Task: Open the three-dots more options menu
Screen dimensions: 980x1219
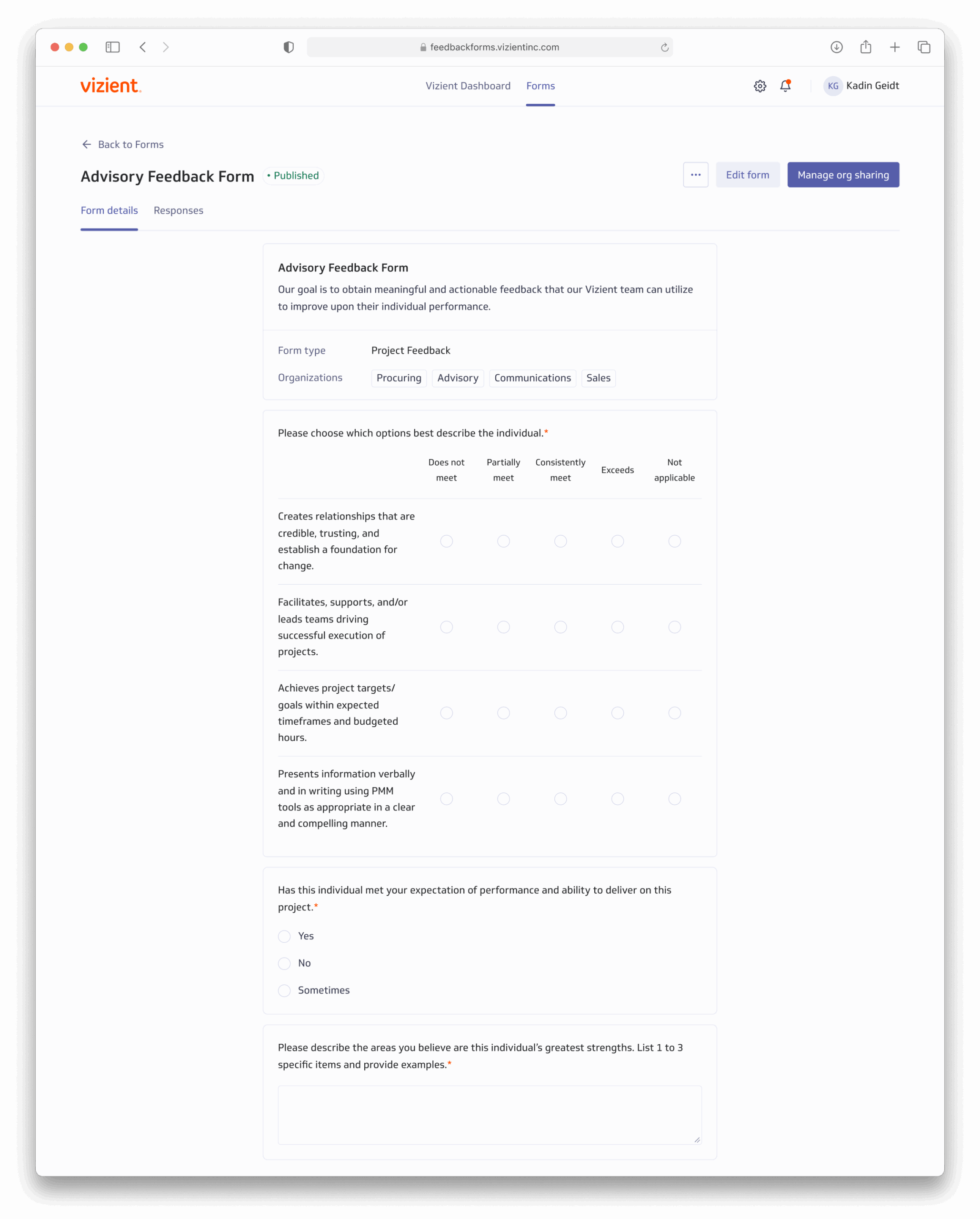Action: click(696, 175)
